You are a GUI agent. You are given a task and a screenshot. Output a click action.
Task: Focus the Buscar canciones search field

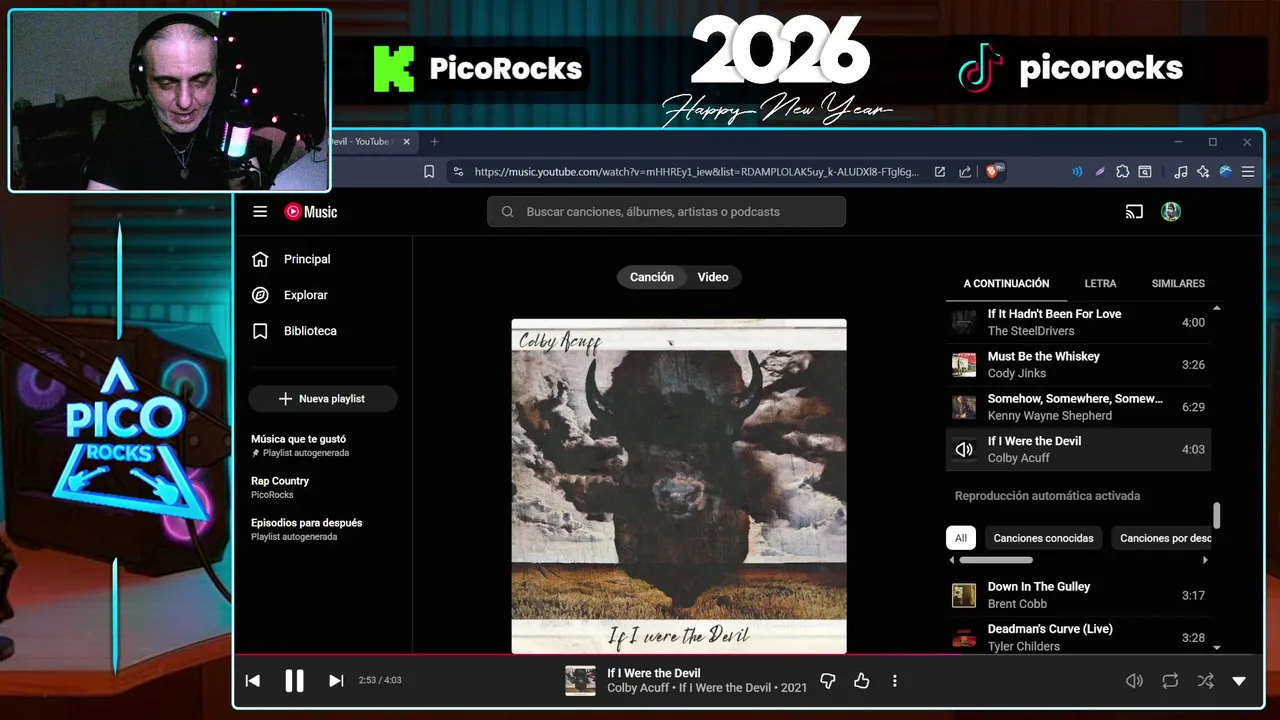[x=666, y=212]
